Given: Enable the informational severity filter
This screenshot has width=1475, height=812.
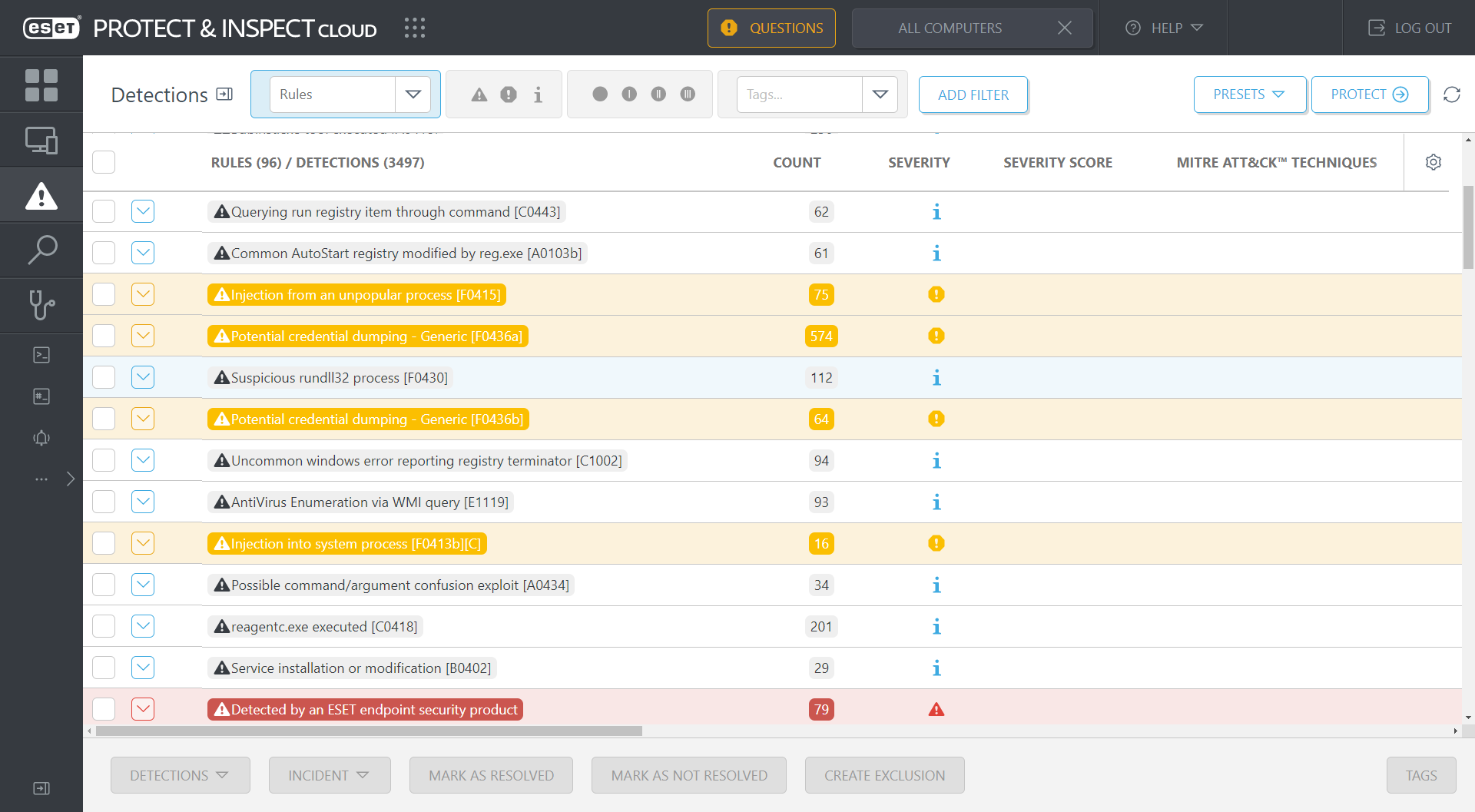Looking at the screenshot, I should coord(537,94).
